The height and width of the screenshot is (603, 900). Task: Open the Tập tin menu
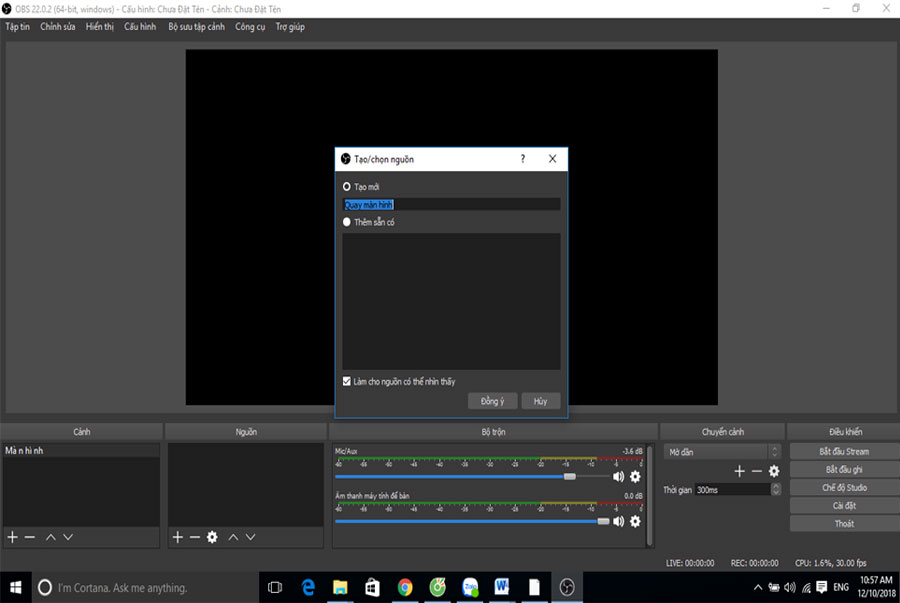pyautogui.click(x=17, y=27)
